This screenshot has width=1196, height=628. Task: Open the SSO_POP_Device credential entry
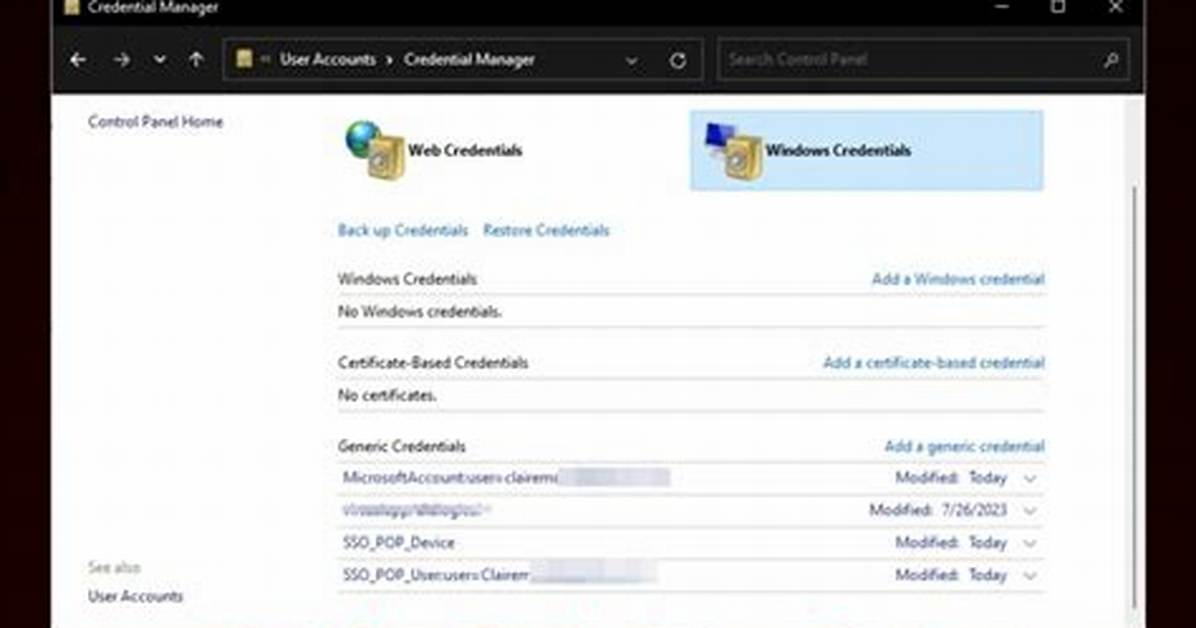coord(691,543)
